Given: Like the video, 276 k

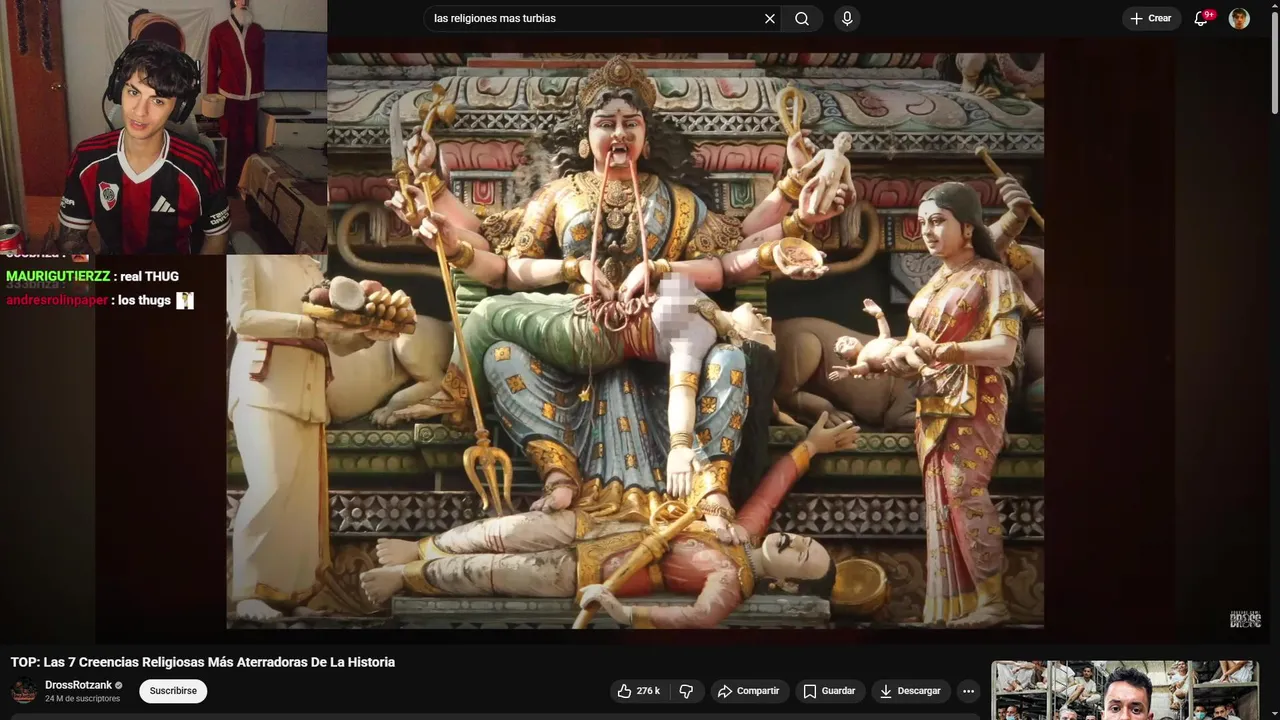Looking at the screenshot, I should [x=639, y=691].
